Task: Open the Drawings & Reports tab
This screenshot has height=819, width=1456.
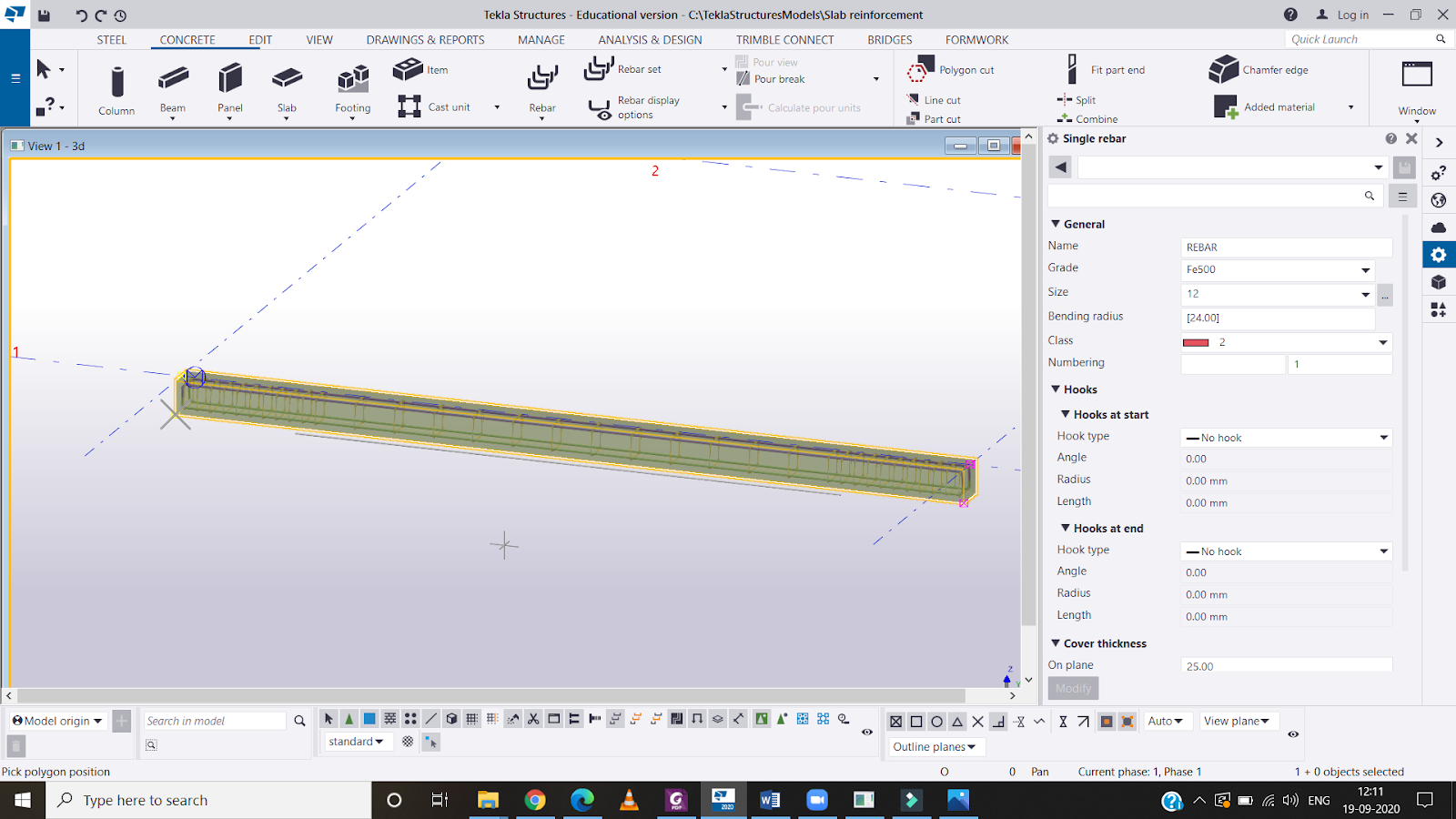Action: 425,40
